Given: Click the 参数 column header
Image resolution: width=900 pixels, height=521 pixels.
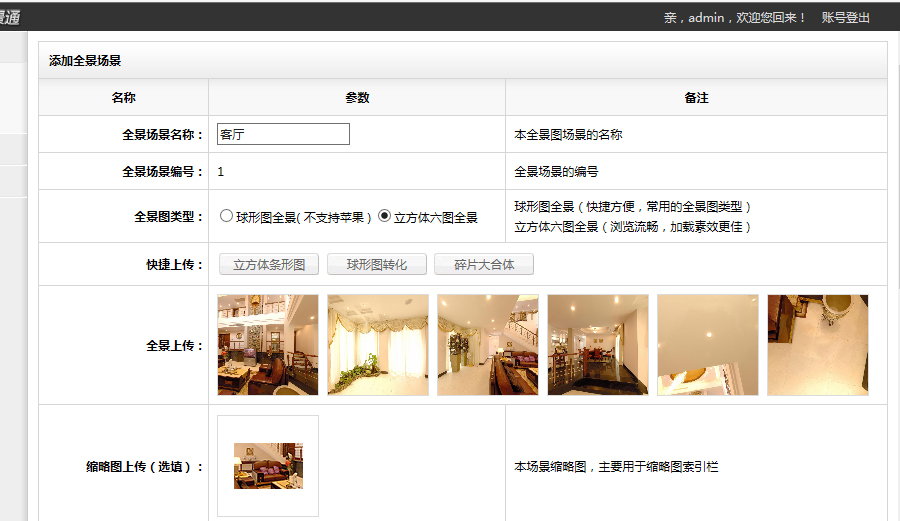Looking at the screenshot, I should pyautogui.click(x=357, y=98).
